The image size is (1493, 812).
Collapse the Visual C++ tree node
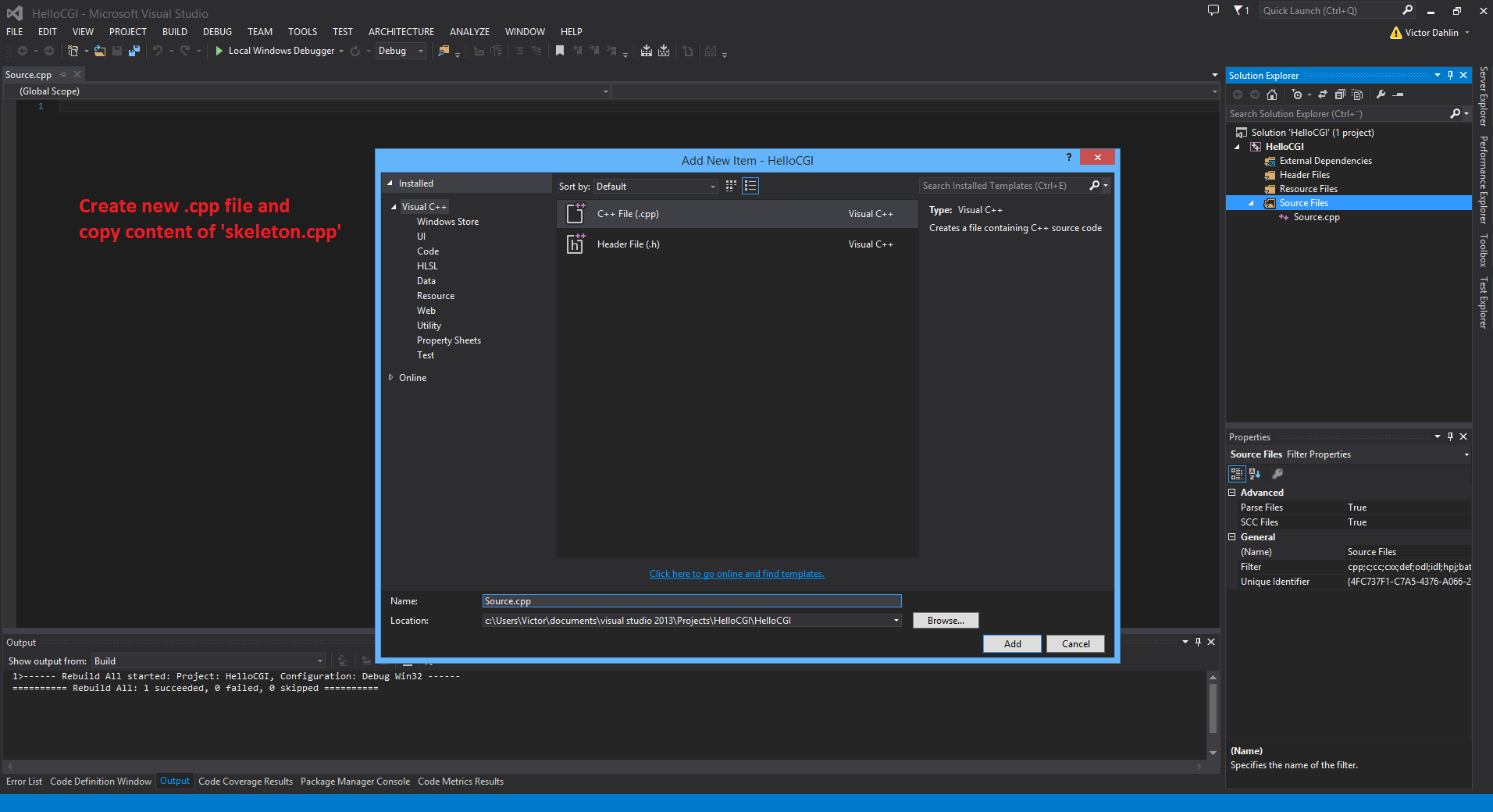tap(394, 207)
